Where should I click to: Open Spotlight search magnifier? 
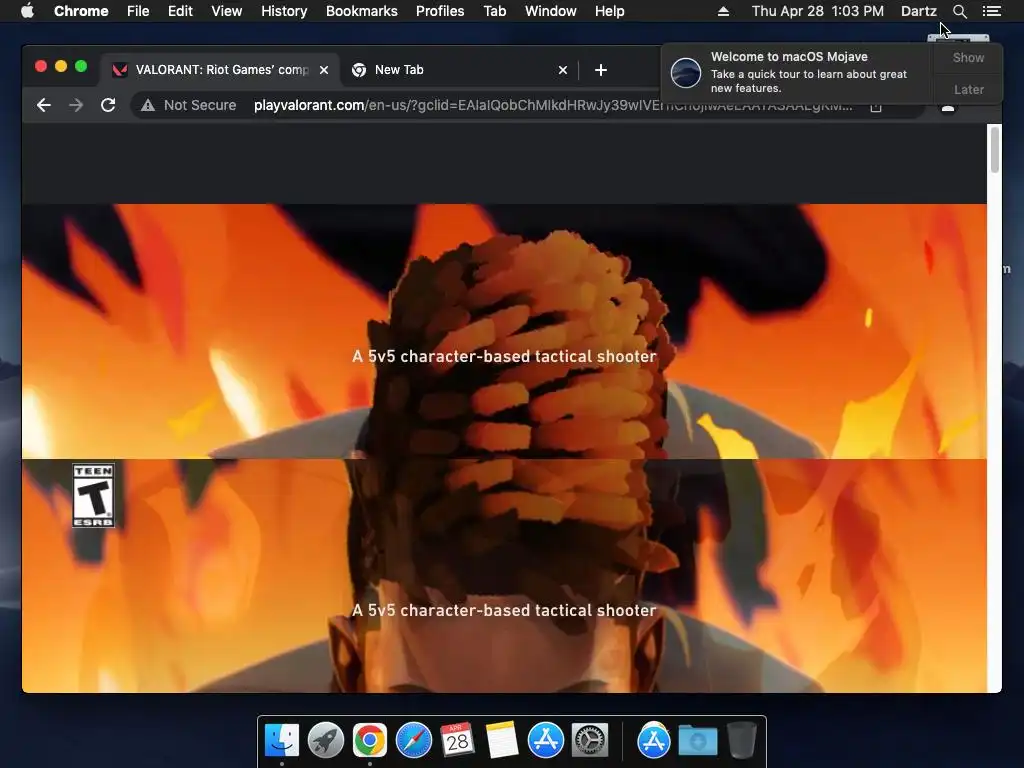(959, 11)
